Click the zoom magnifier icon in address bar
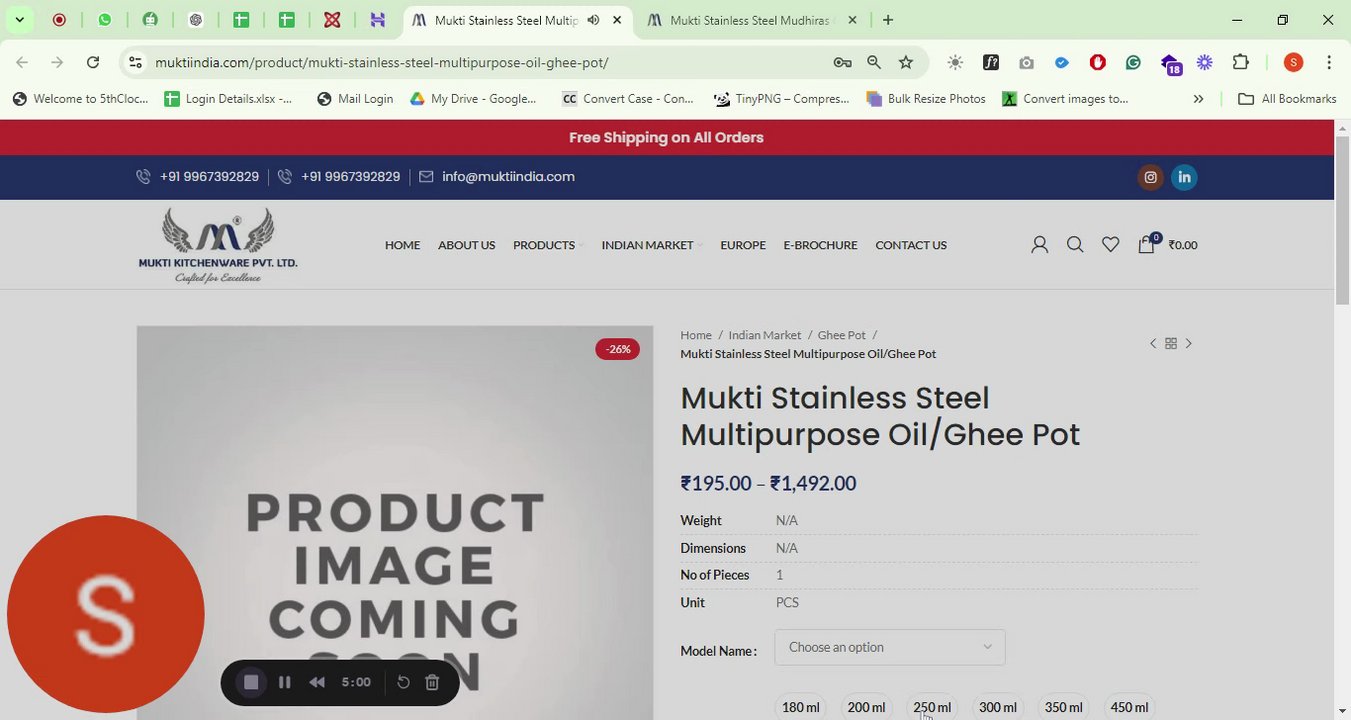 (874, 62)
